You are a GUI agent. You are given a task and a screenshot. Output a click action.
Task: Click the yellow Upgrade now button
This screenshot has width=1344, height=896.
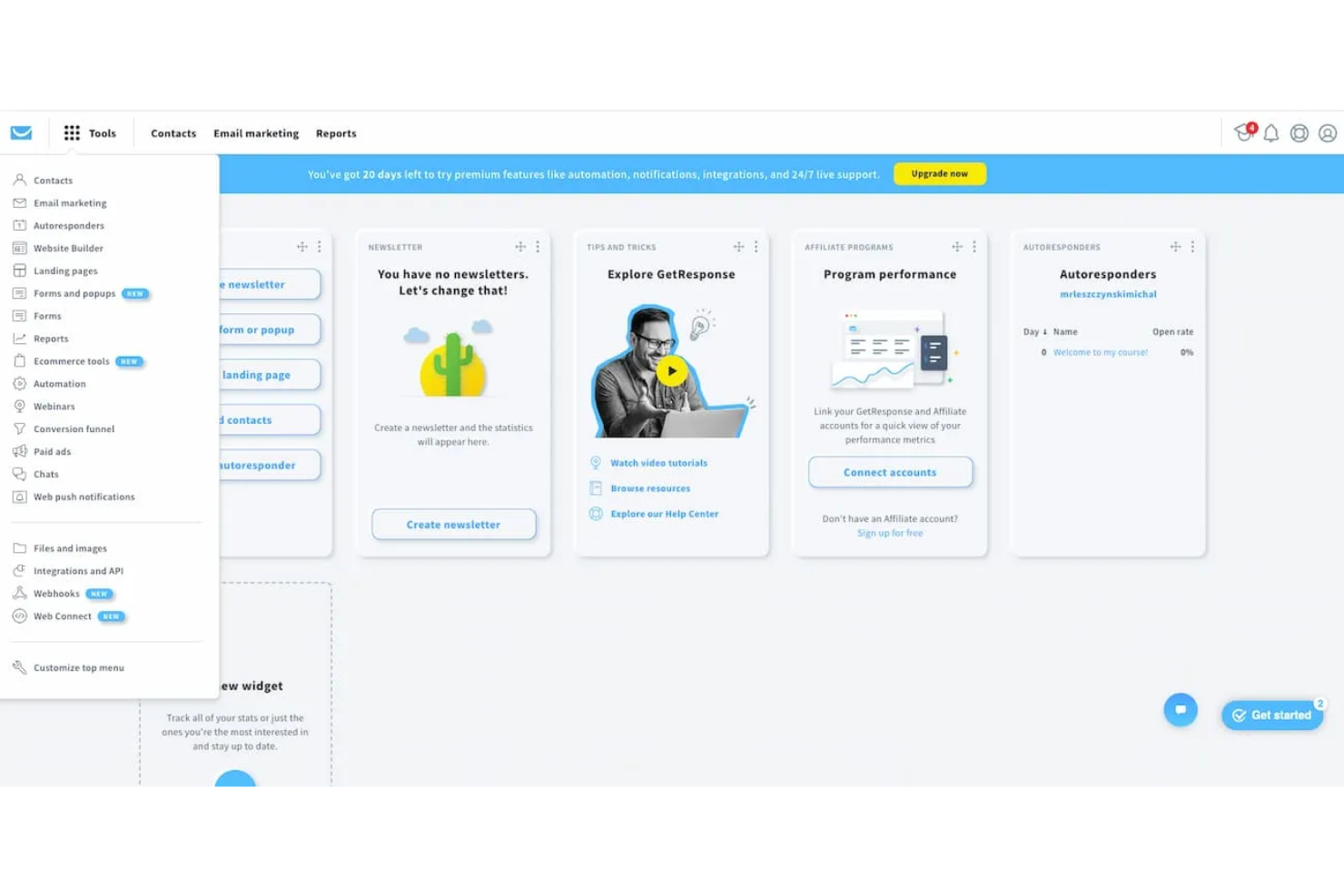(940, 173)
